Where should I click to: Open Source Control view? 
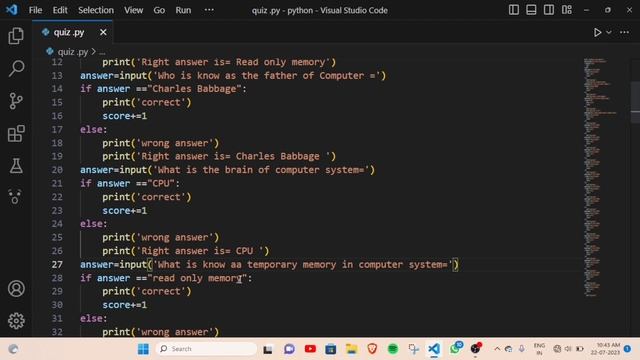[16, 101]
